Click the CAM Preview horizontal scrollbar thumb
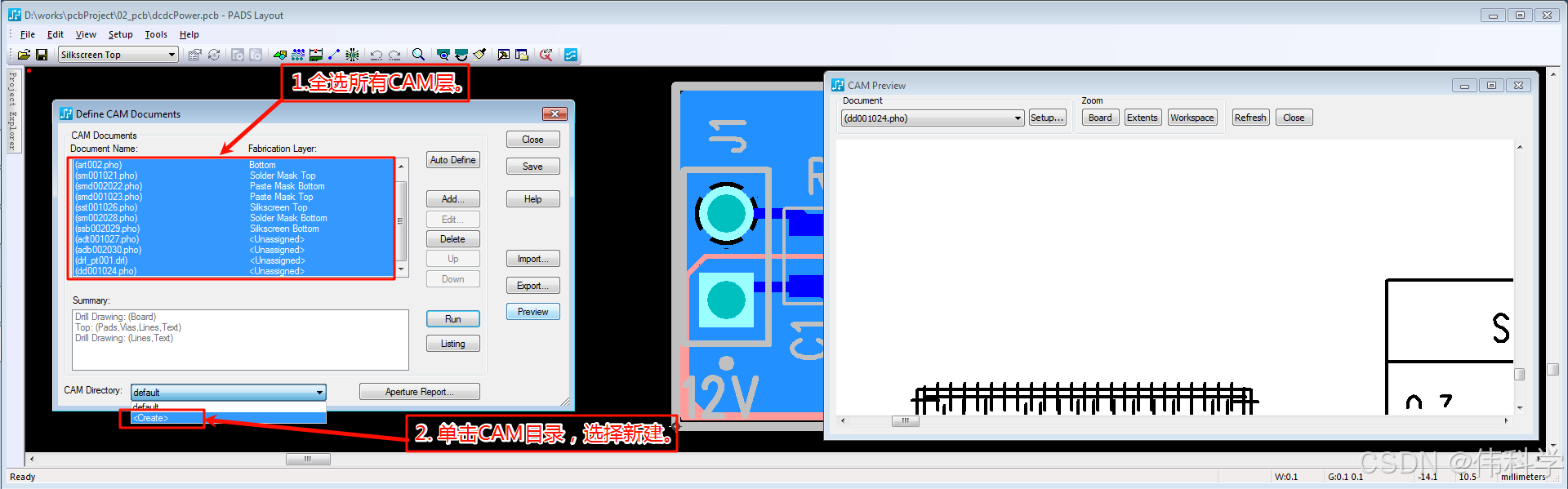The image size is (1568, 489). pos(905,421)
